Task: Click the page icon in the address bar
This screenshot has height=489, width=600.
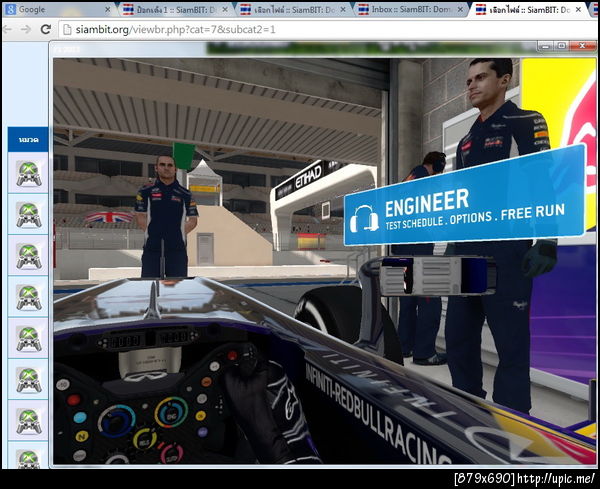Action: tap(67, 29)
